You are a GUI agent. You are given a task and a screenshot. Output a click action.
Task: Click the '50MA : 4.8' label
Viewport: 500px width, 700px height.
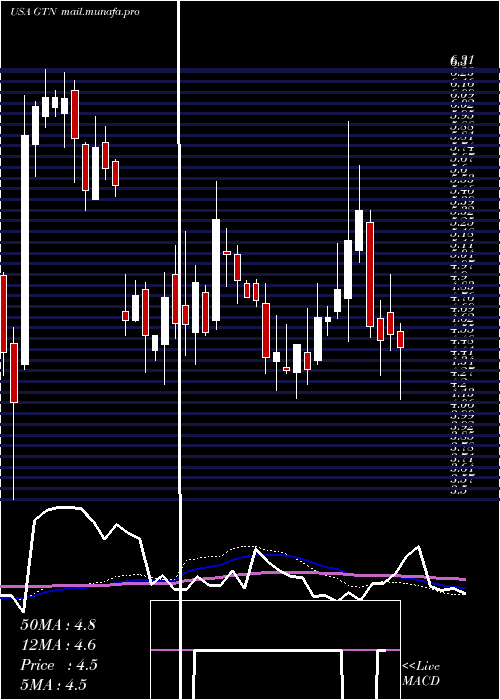point(58,625)
